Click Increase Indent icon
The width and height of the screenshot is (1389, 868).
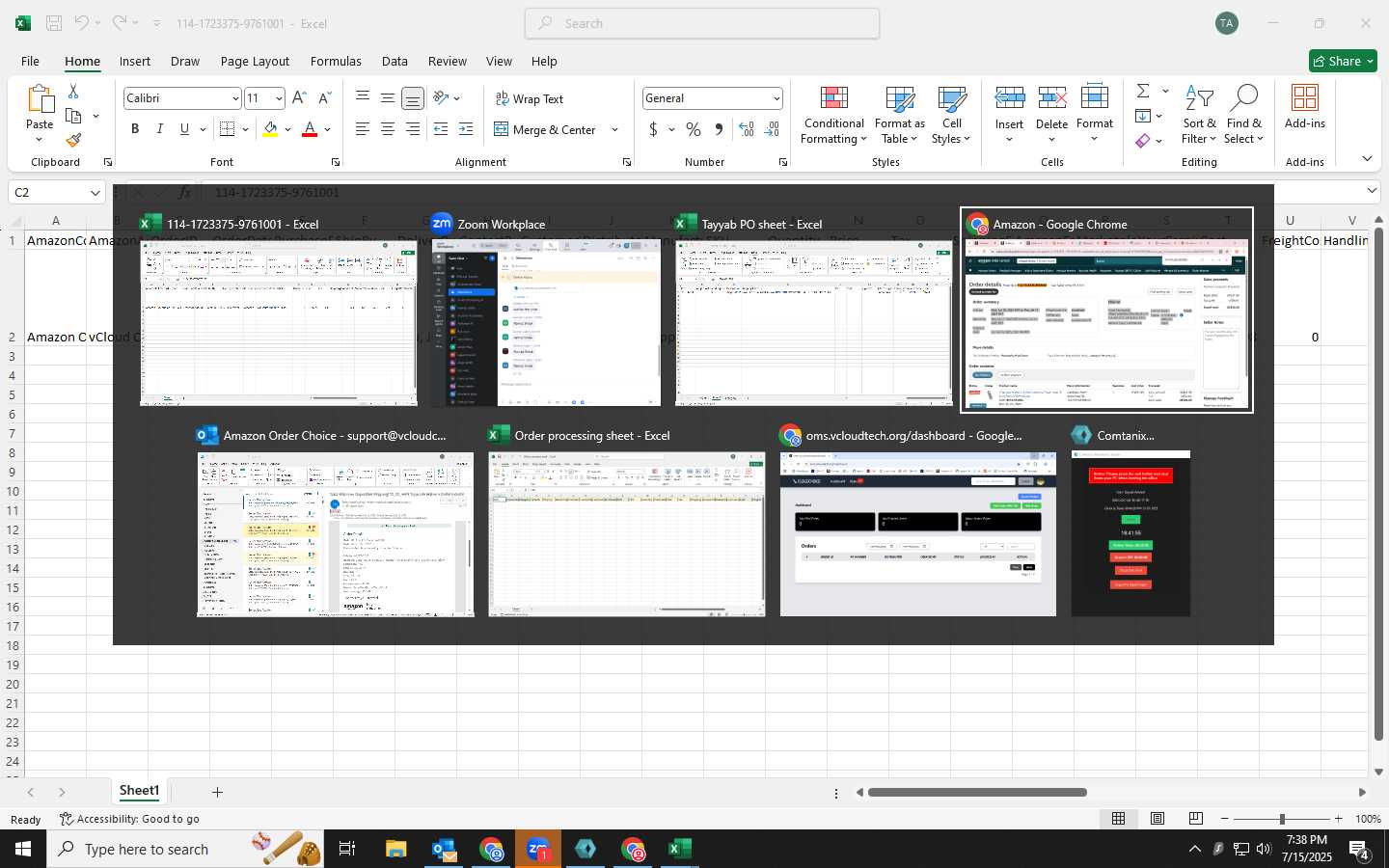click(466, 129)
